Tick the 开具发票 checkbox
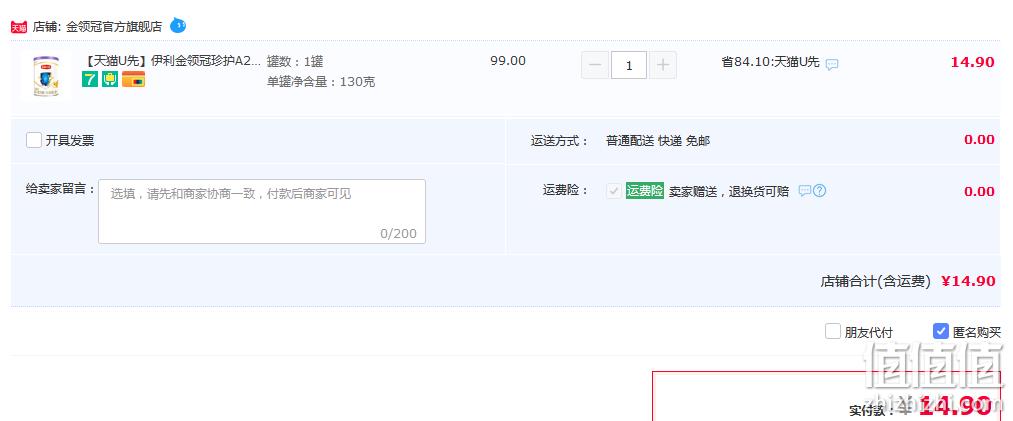This screenshot has height=421, width=1013. pyautogui.click(x=34, y=140)
